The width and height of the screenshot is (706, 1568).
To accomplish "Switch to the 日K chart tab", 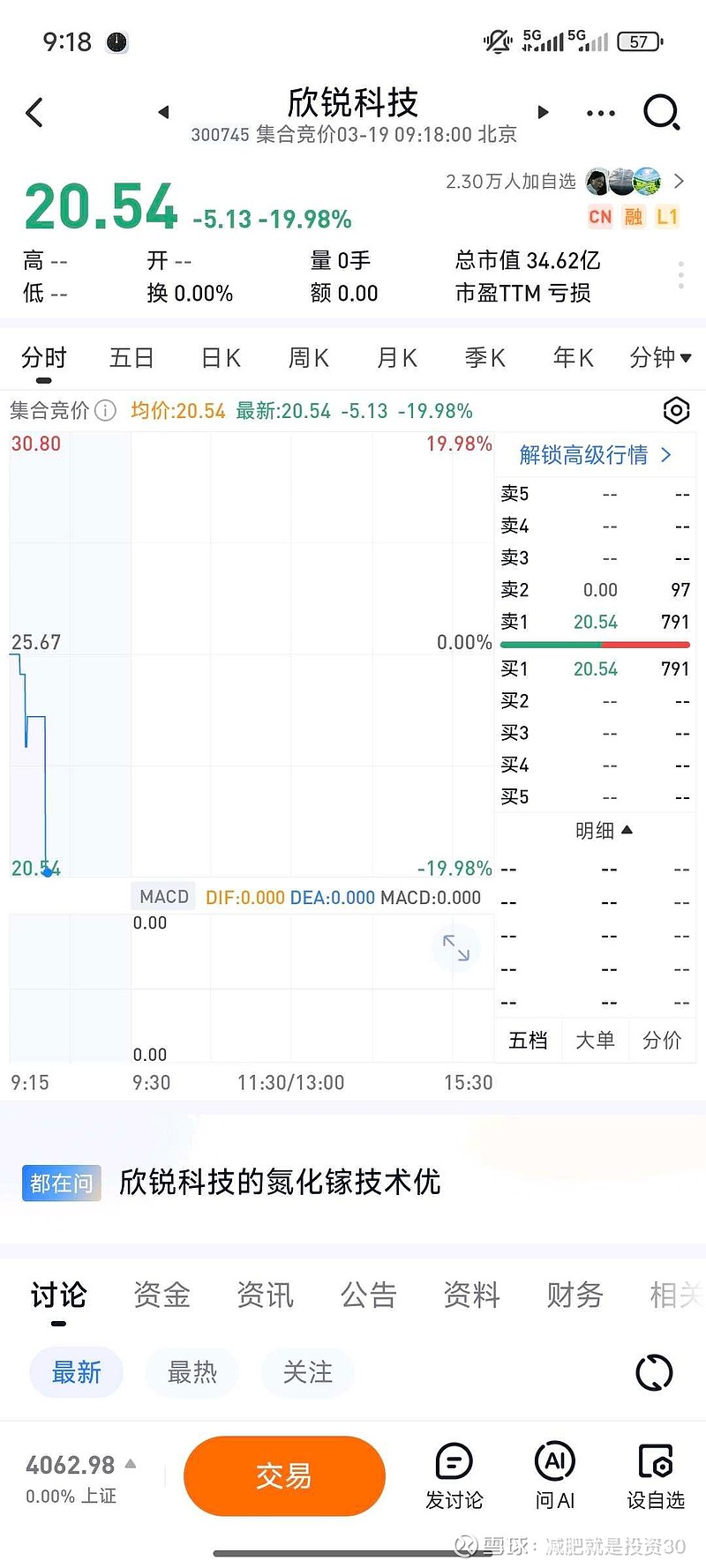I will click(x=221, y=357).
